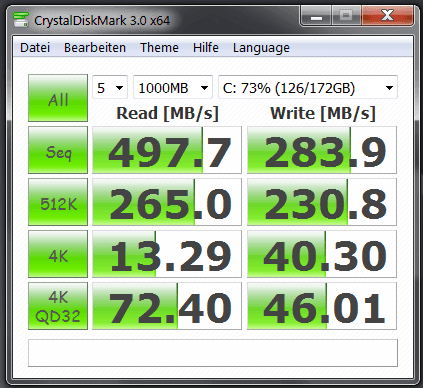424x388 pixels.
Task: Expand the drive selection dropdown C: 73%
Action: coord(308,87)
